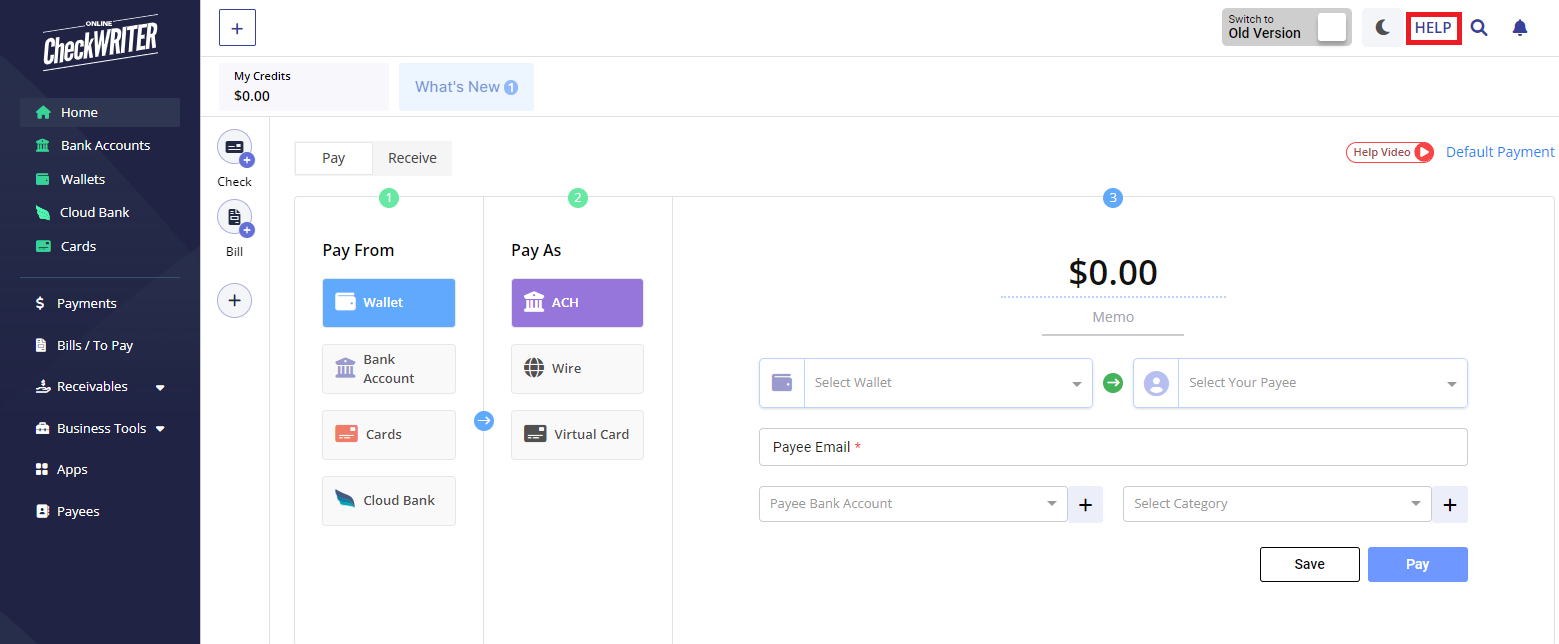Click the blue arrow between columns
This screenshot has width=1559, height=644.
coord(484,421)
